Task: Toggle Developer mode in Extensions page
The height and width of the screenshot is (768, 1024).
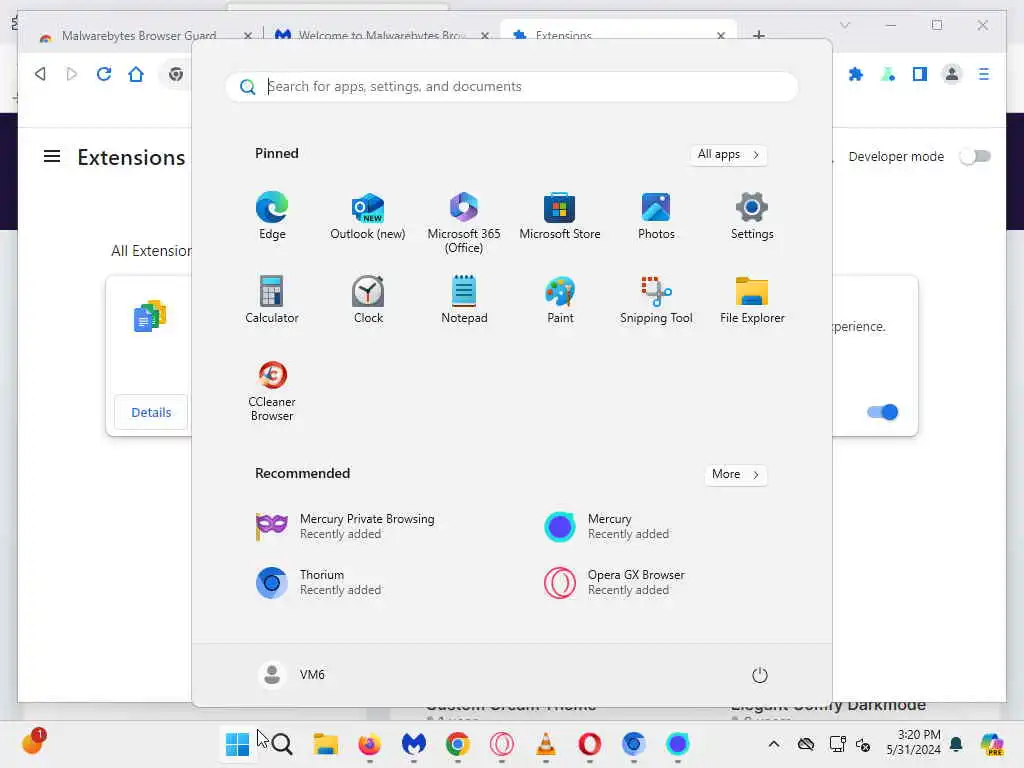Action: point(975,157)
